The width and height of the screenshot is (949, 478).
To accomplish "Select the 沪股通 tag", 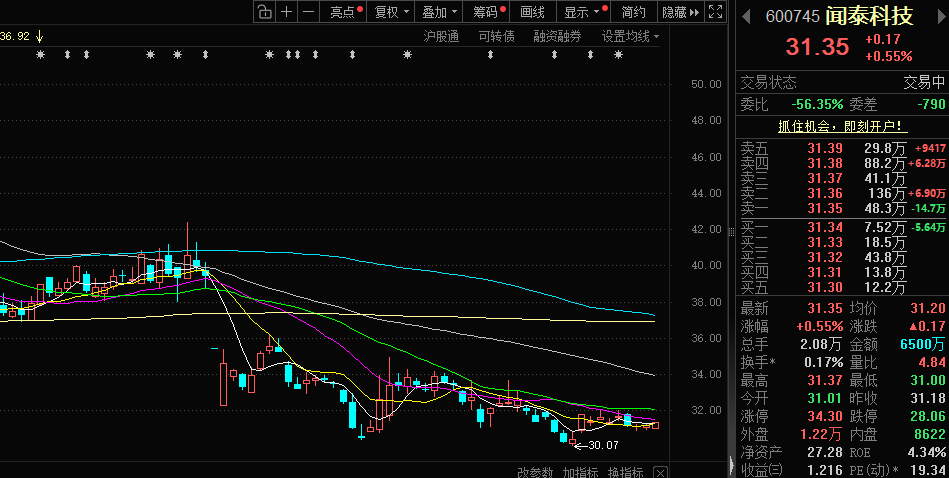I will 441,36.
